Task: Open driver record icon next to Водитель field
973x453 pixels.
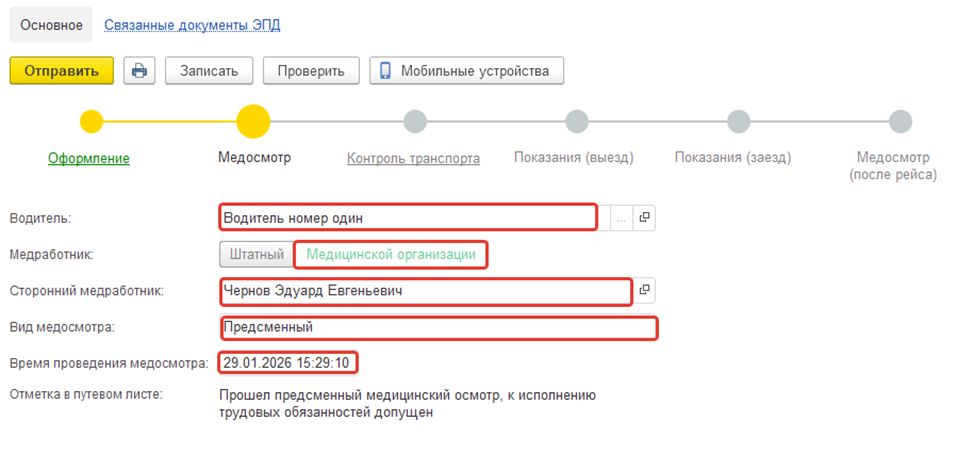Action: click(x=645, y=217)
